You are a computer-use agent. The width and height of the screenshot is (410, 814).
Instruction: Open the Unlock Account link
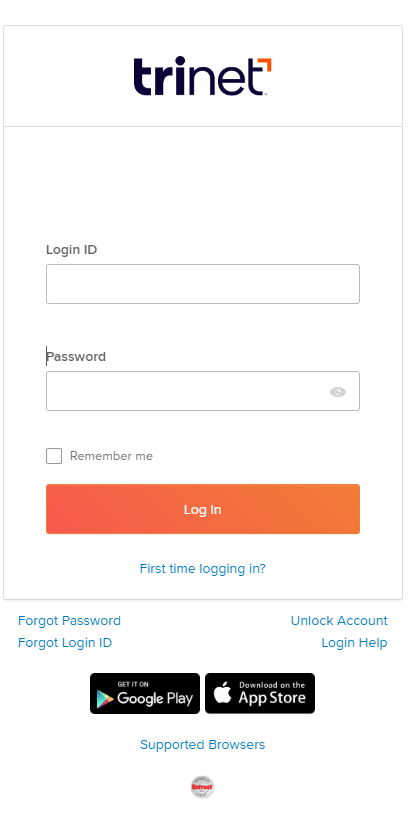click(339, 620)
